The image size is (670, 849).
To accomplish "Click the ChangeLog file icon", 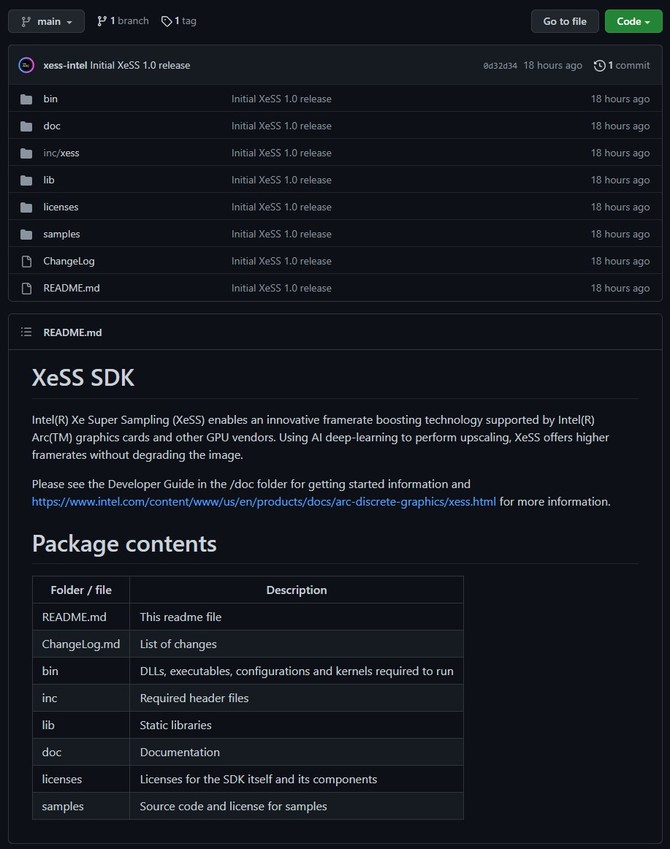I will pos(26,262).
